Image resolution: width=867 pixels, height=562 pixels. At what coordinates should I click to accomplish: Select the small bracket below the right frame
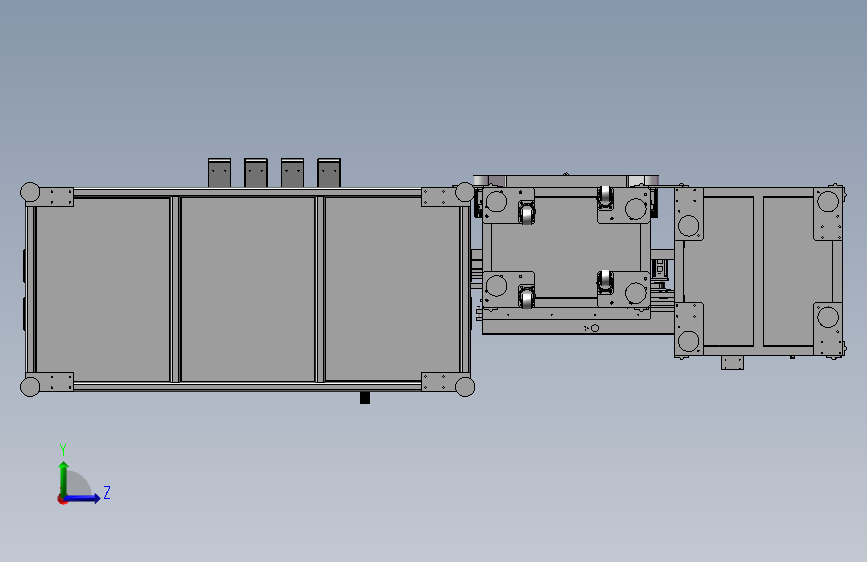point(732,363)
